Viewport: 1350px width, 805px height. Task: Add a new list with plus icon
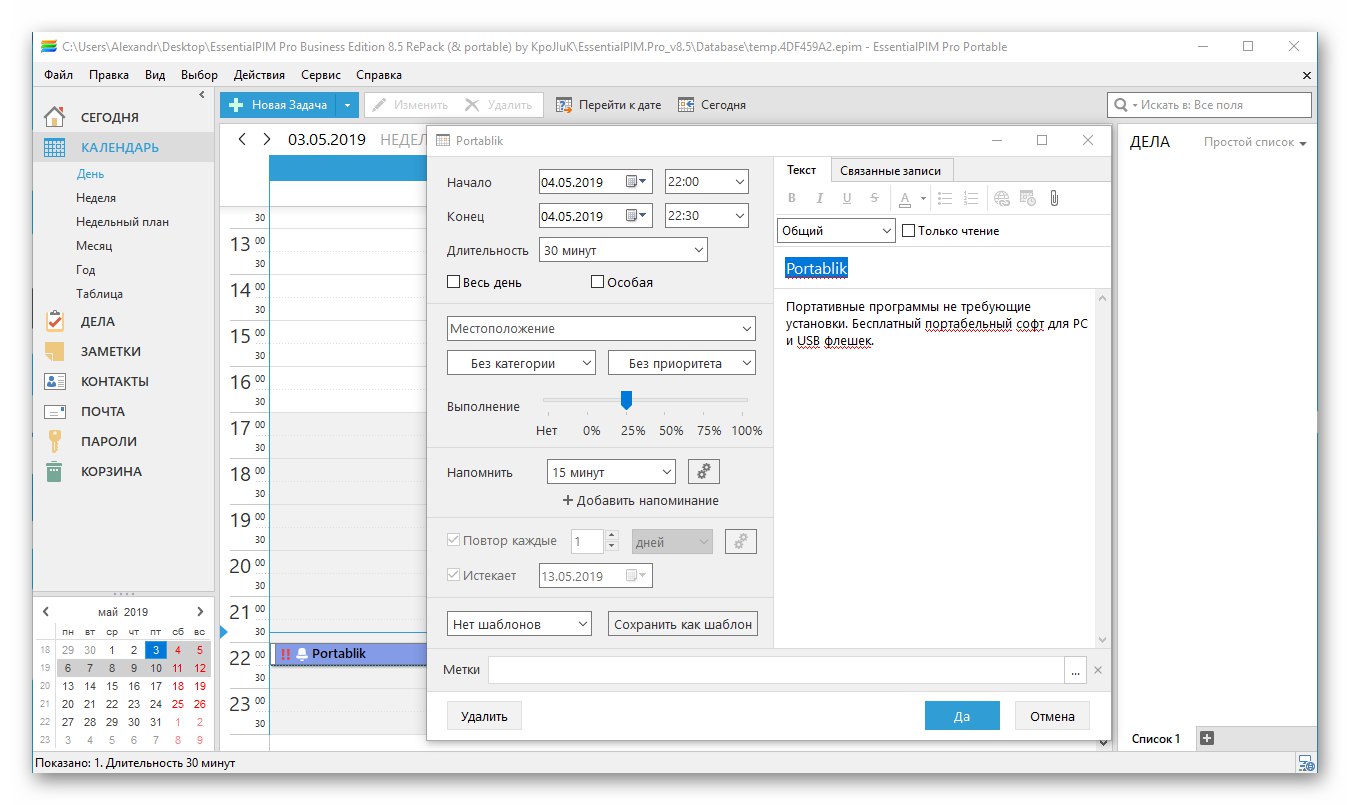click(x=1206, y=738)
